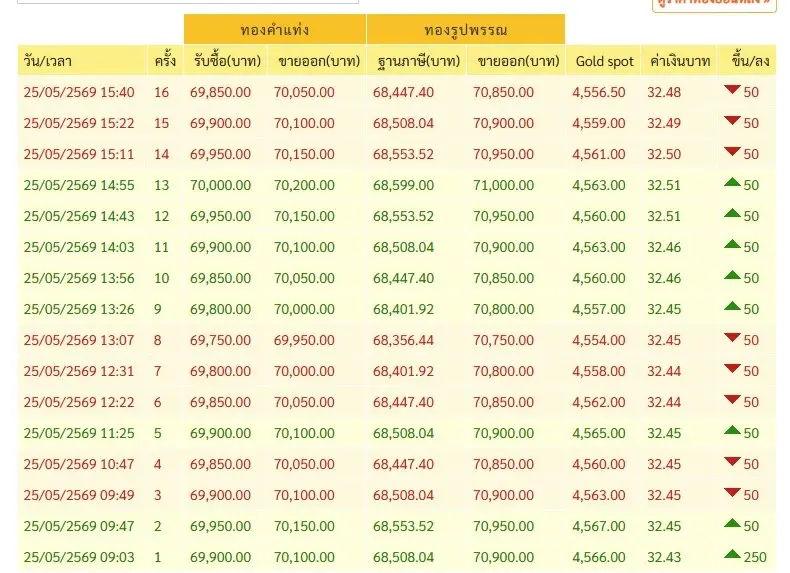Screen dimensions: 790x573
Task: Select date cell 25/05/2569 15:40
Action: coord(79,92)
